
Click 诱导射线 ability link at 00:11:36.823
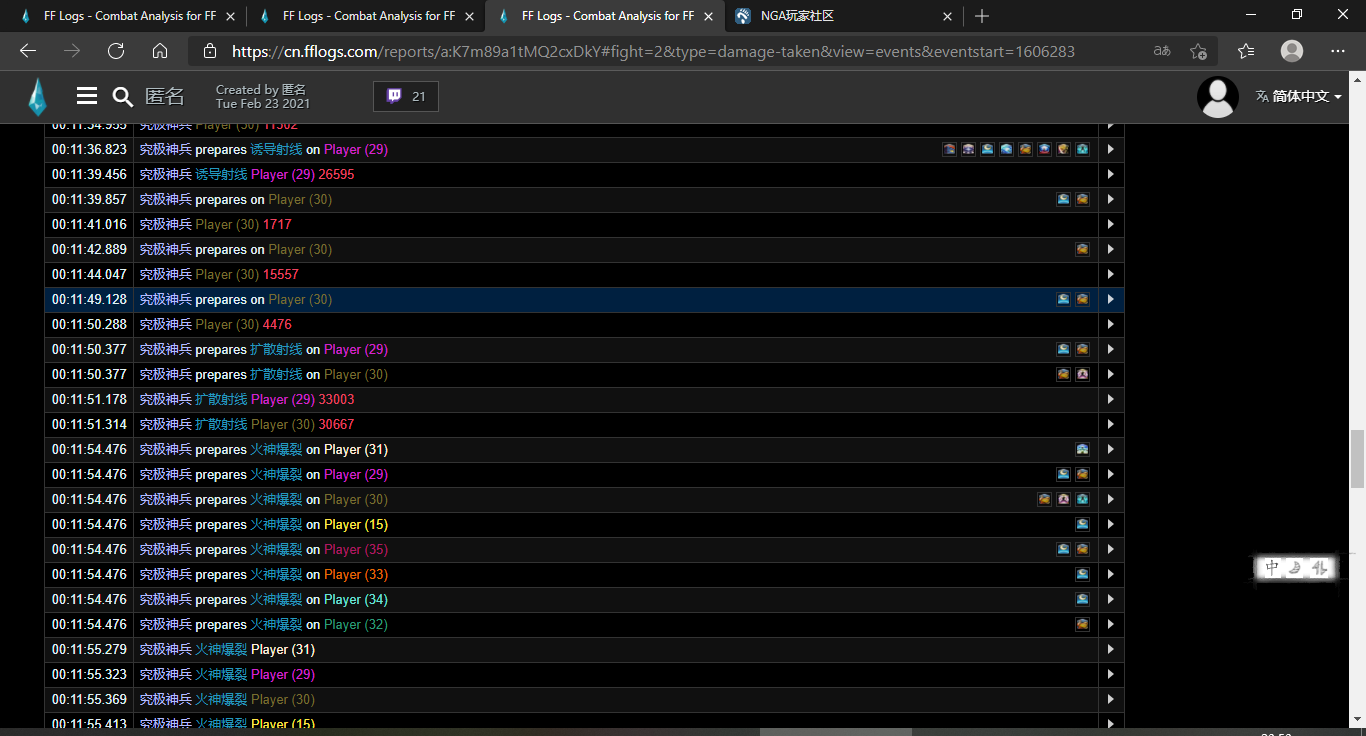click(276, 150)
